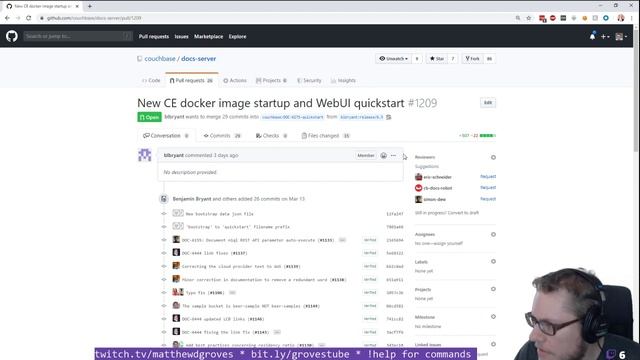Screen dimensions: 640x360
Task: Open Reviewers gear settings
Action: point(493,157)
